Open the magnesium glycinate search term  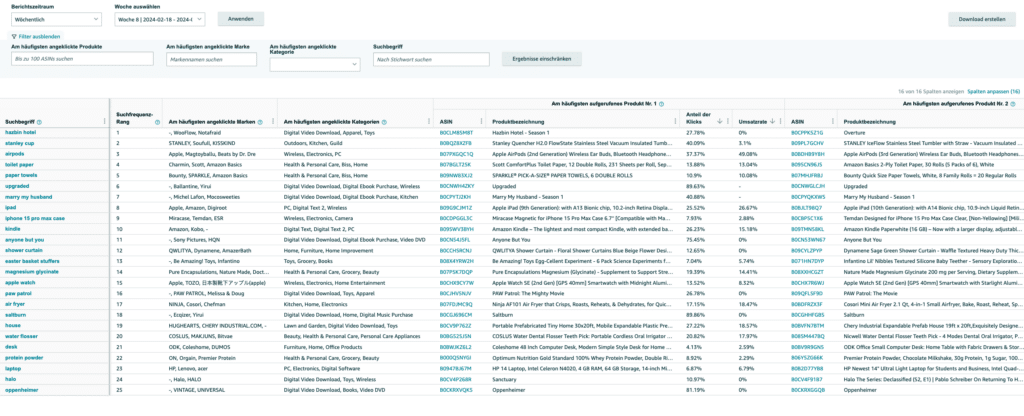point(32,272)
